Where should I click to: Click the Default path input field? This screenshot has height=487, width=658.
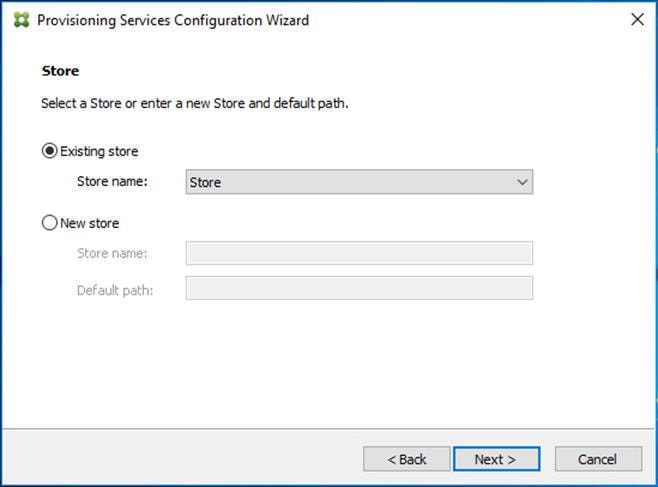pos(359,288)
